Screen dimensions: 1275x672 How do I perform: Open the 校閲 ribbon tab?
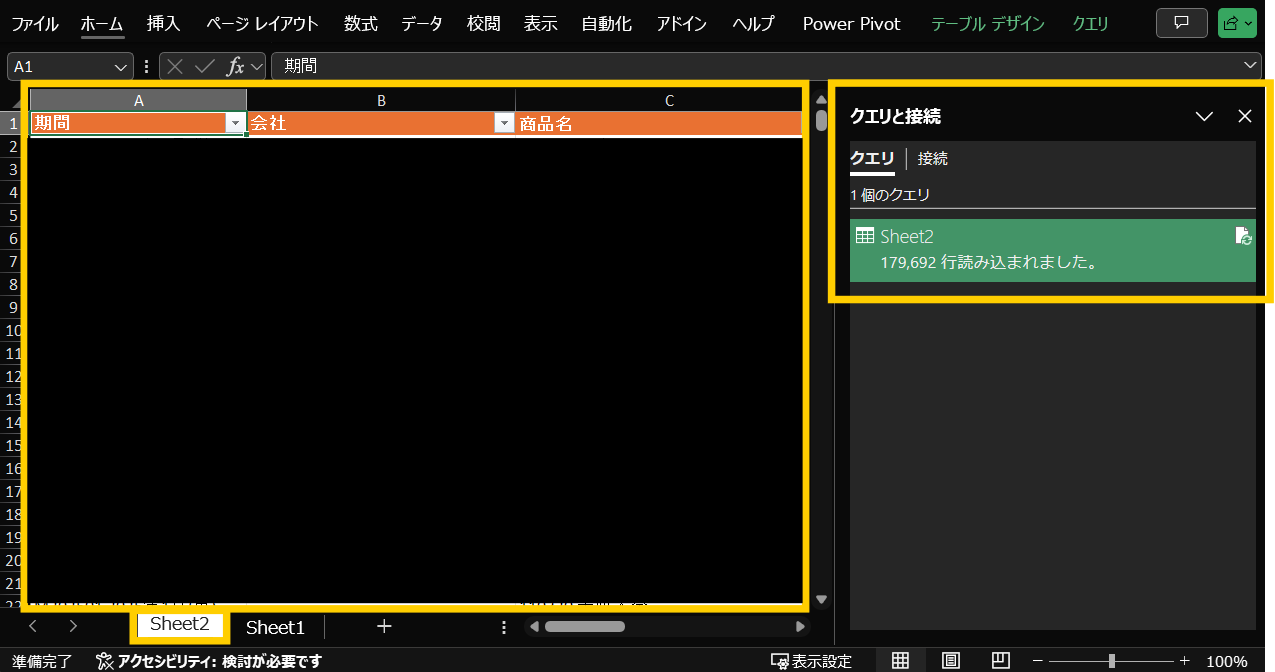[483, 24]
